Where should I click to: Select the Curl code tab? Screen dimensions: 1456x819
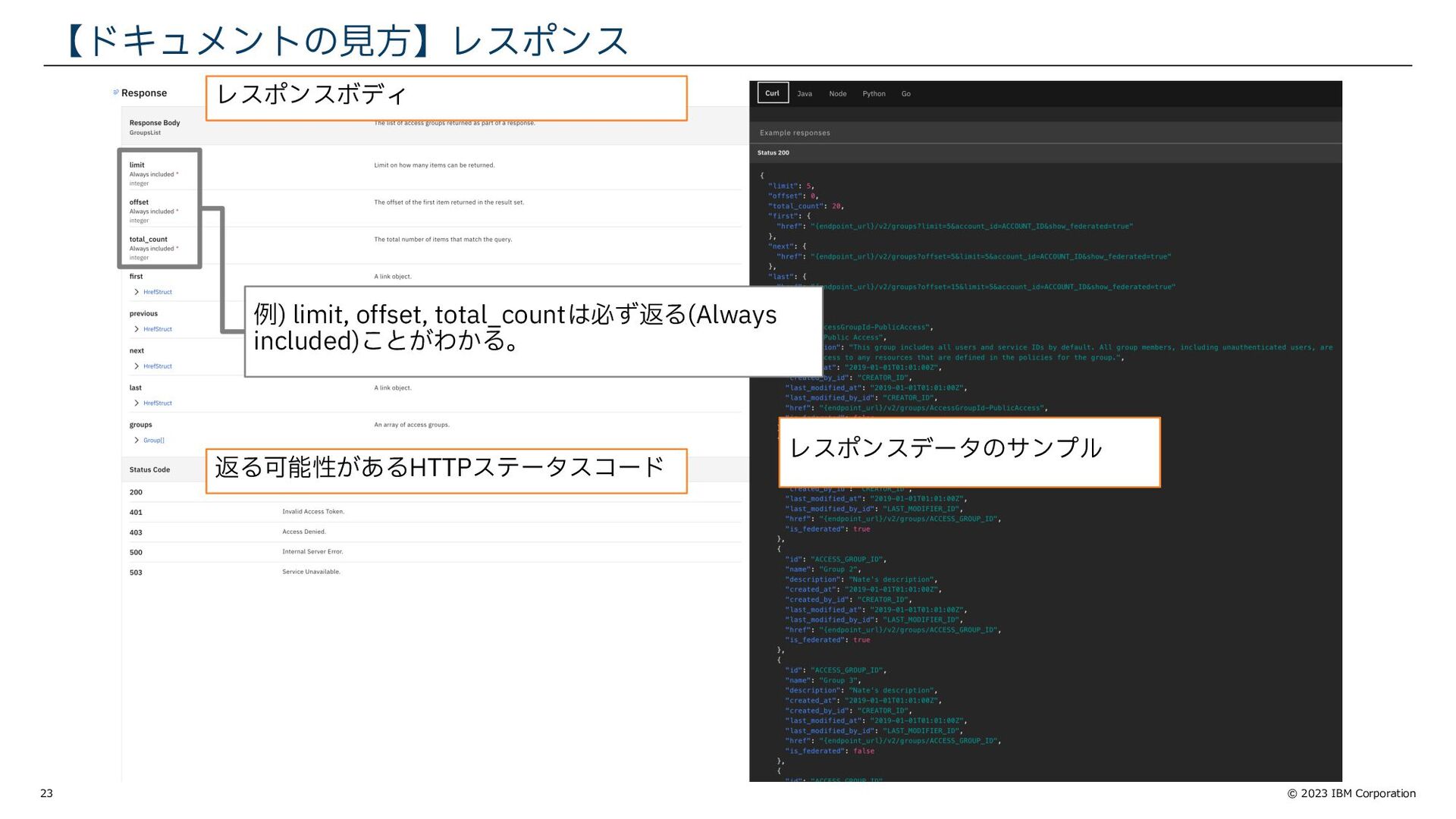tap(772, 93)
